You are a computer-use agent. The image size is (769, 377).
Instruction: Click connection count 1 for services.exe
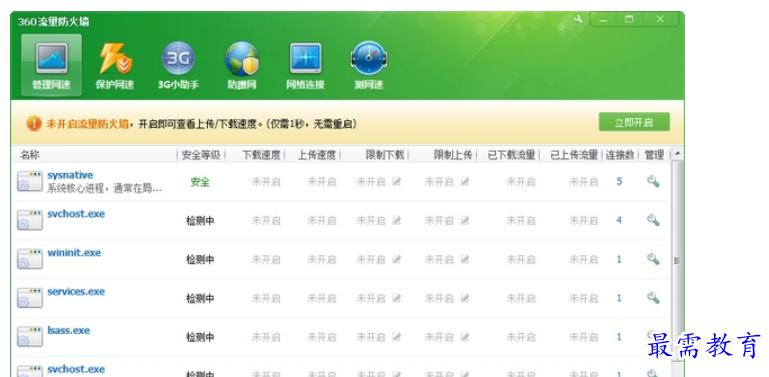pyautogui.click(x=619, y=298)
